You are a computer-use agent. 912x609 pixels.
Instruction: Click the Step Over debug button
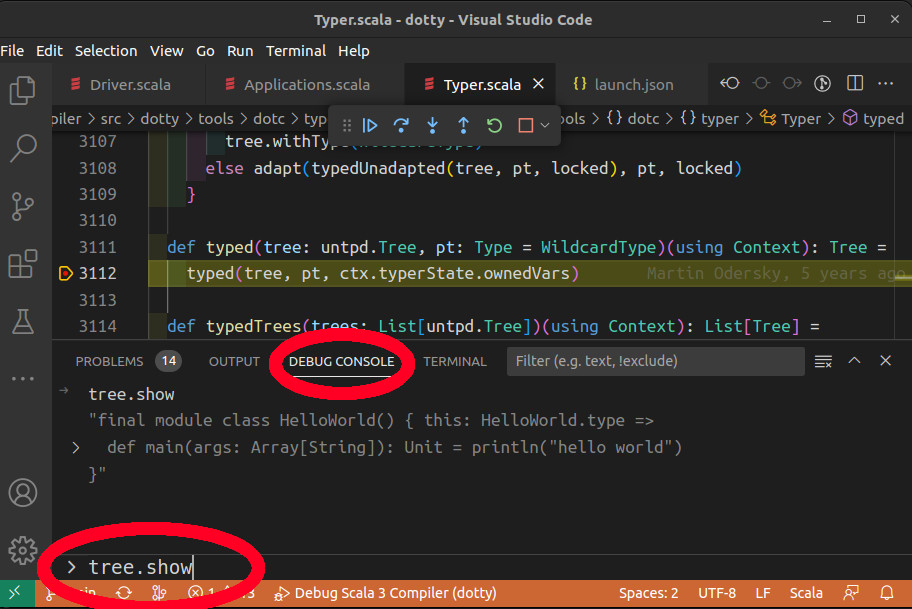click(x=401, y=125)
